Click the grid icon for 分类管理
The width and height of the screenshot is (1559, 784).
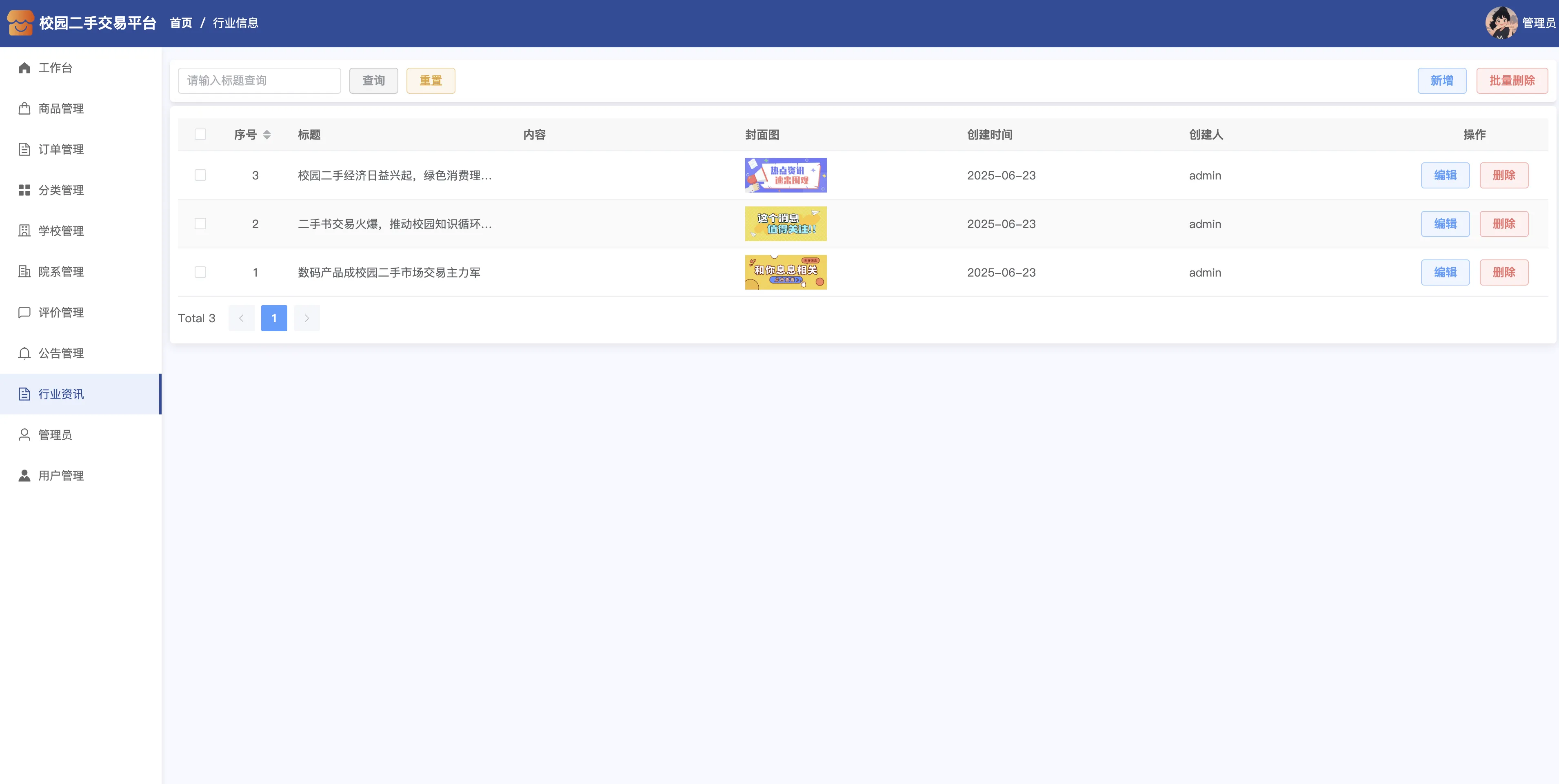pos(24,190)
